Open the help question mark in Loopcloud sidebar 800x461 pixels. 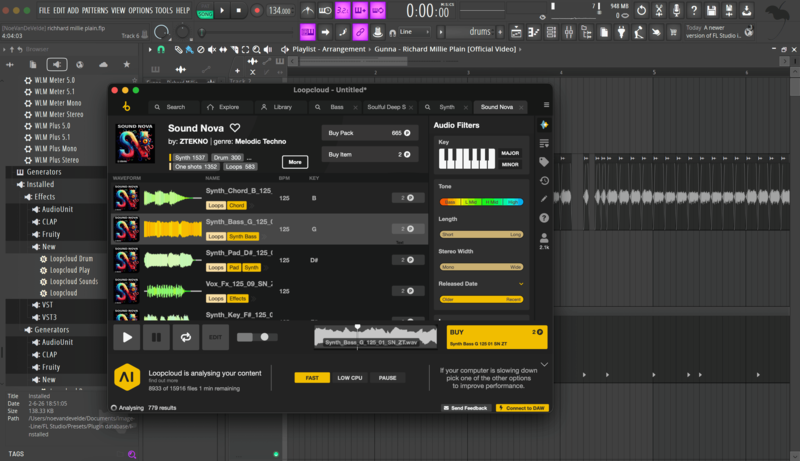point(544,218)
